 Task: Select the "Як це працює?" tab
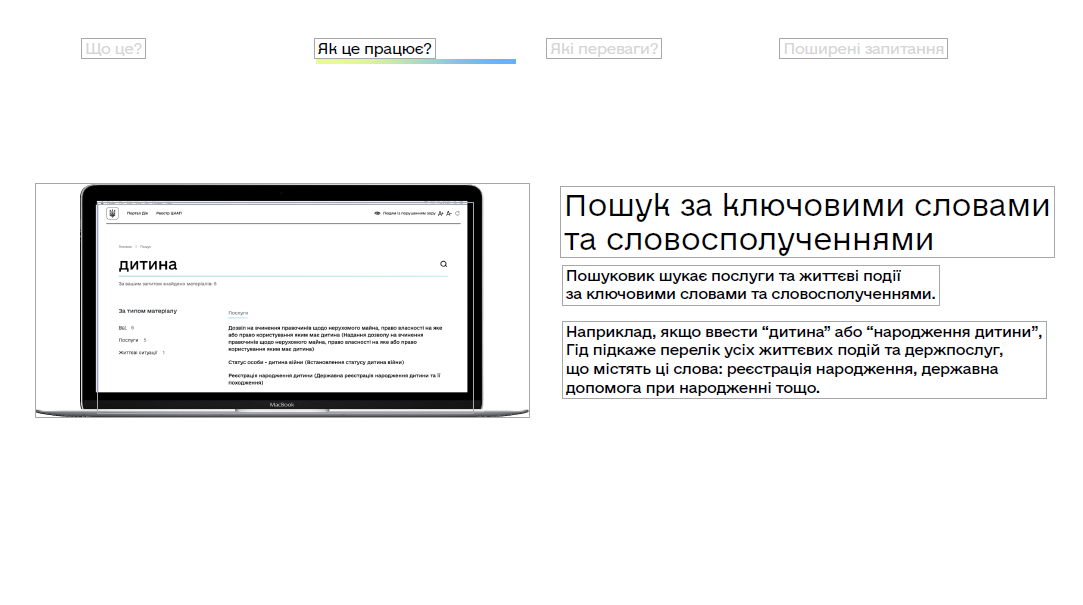click(375, 49)
